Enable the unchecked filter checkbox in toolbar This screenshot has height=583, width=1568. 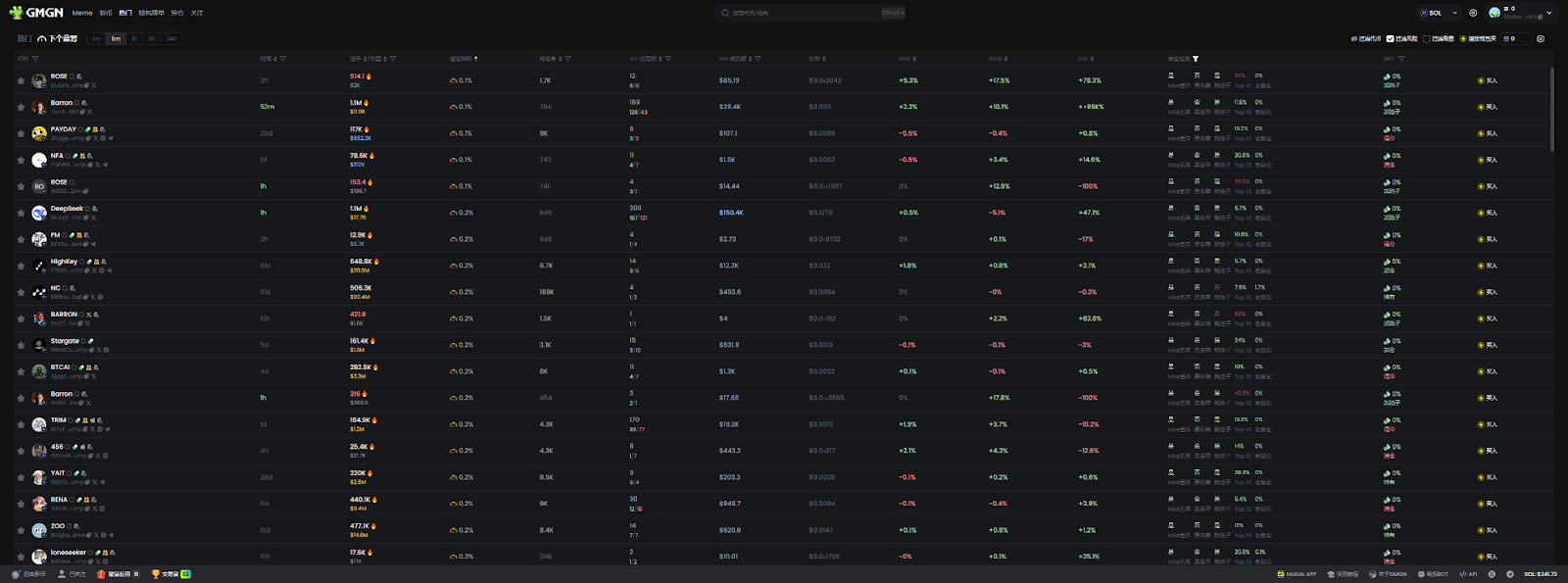pyautogui.click(x=1426, y=39)
